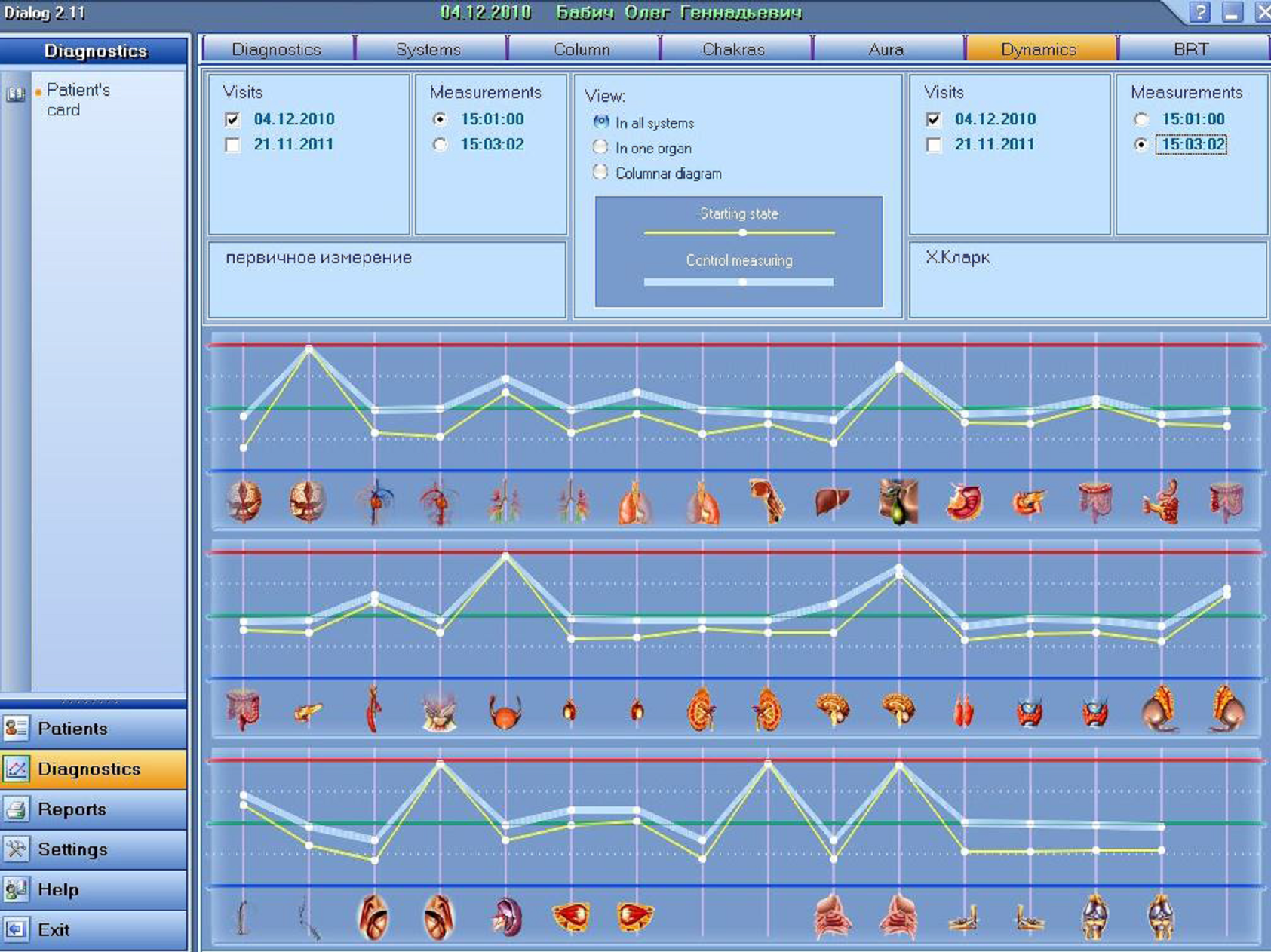Viewport: 1271px width, 952px height.
Task: Switch to the Aura tab
Action: (x=886, y=49)
